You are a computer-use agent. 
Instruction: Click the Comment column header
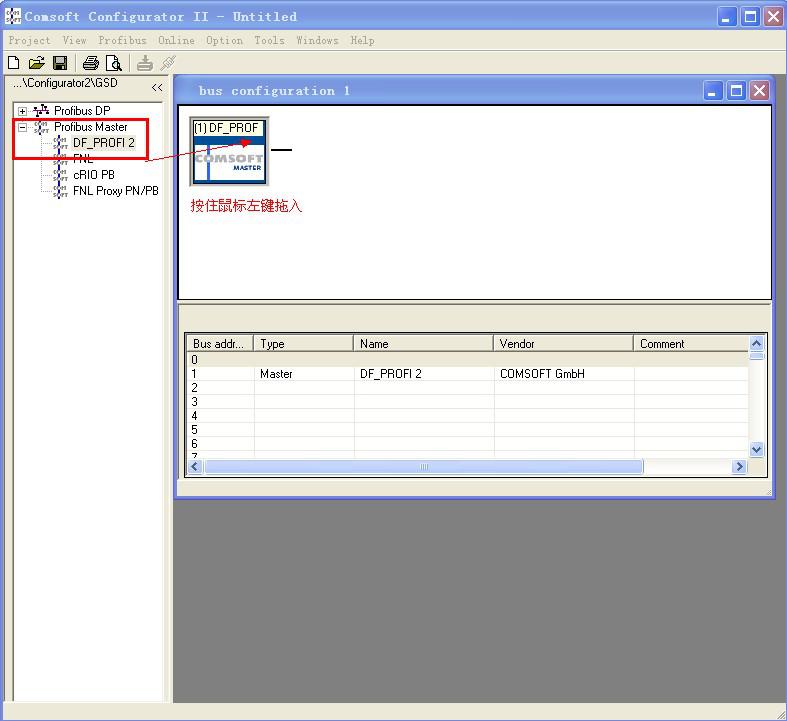[691, 344]
